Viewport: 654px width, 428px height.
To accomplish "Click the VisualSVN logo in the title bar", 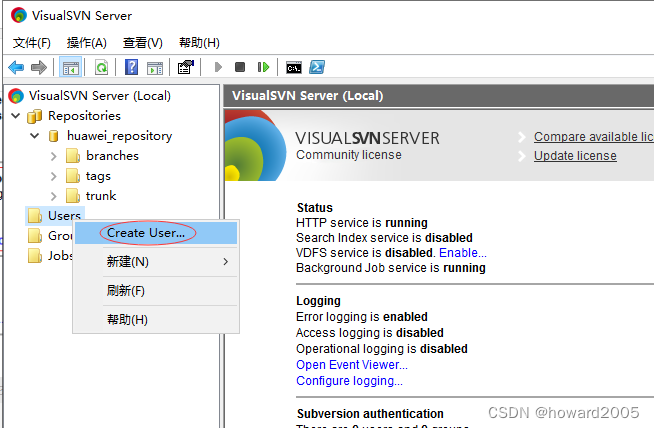I will pos(19,15).
